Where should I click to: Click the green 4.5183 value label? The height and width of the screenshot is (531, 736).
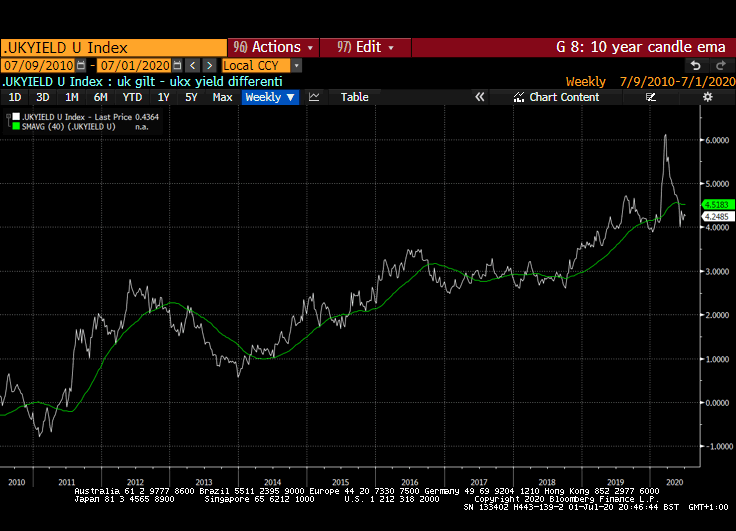(718, 205)
